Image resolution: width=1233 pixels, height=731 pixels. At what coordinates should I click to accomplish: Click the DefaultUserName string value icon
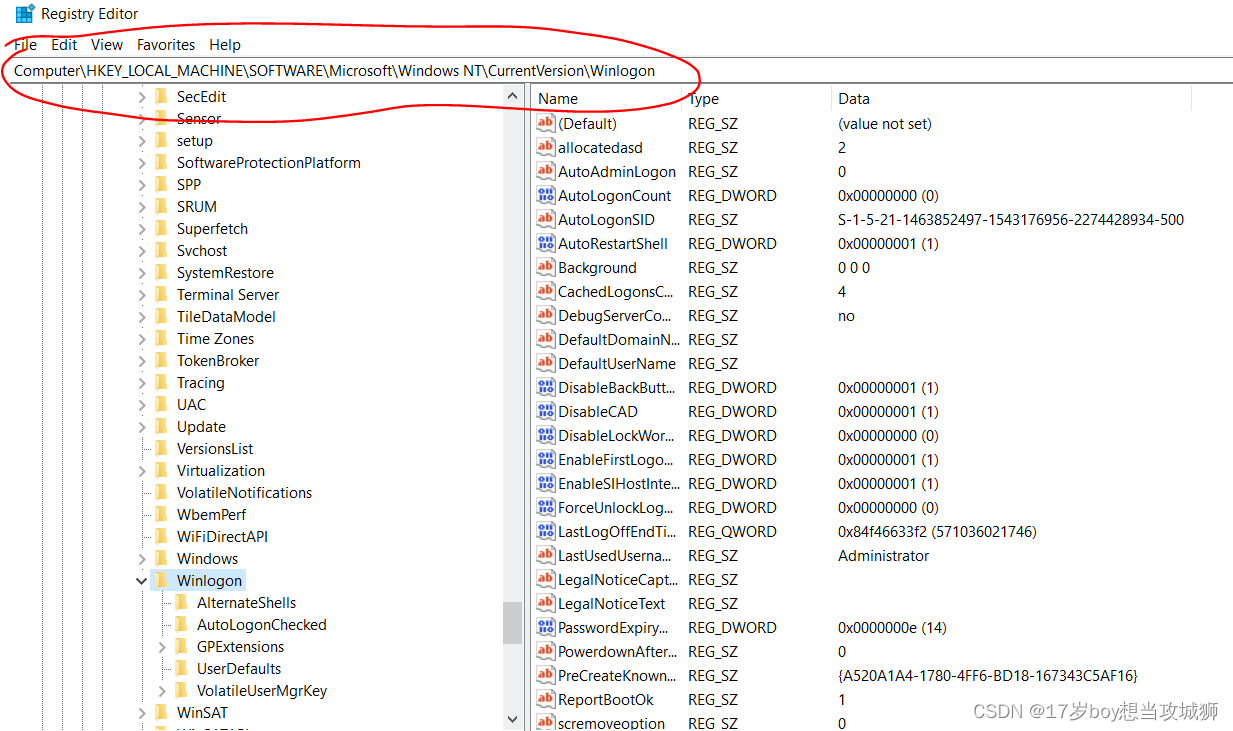coord(545,363)
